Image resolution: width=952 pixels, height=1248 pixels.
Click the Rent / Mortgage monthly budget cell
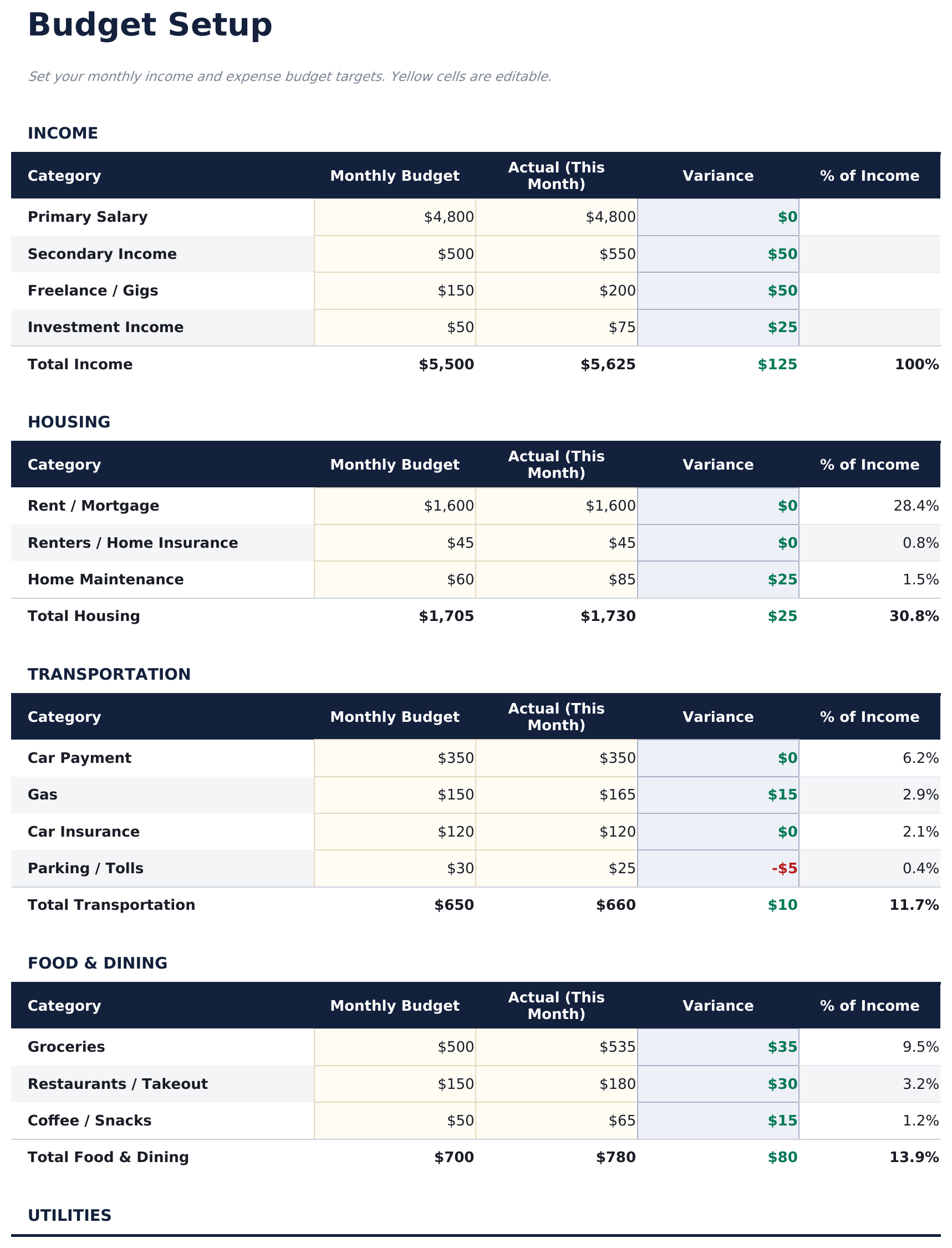pyautogui.click(x=394, y=506)
